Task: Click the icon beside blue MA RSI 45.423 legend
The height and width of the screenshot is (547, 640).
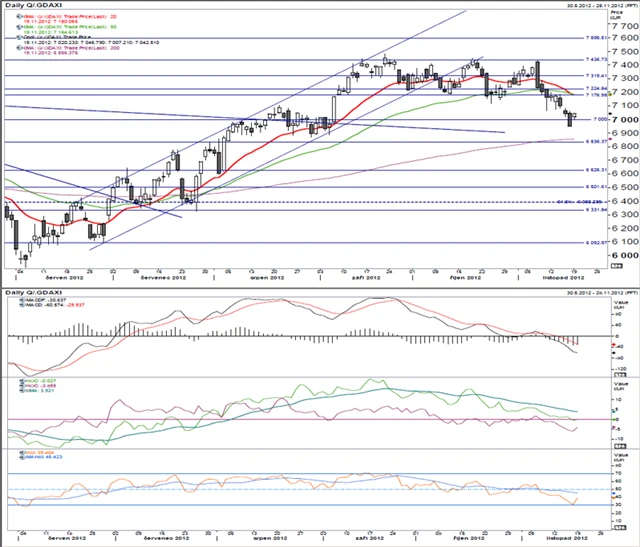Action: pos(22,457)
